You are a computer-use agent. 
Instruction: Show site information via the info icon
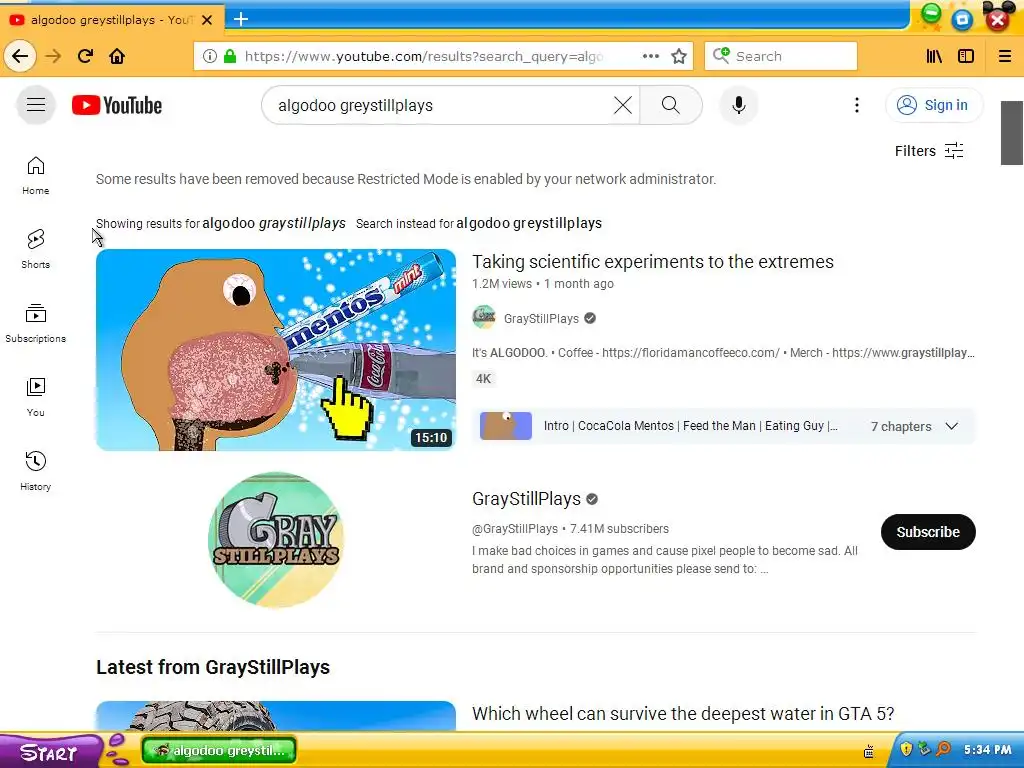(x=210, y=56)
